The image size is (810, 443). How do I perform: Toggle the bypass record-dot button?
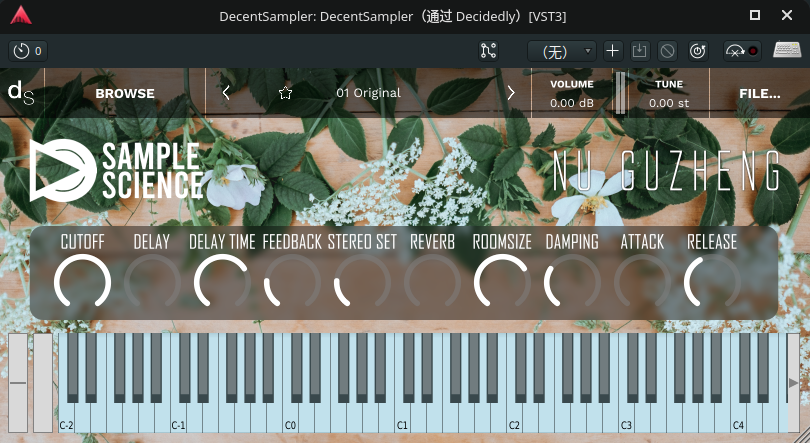[742, 51]
